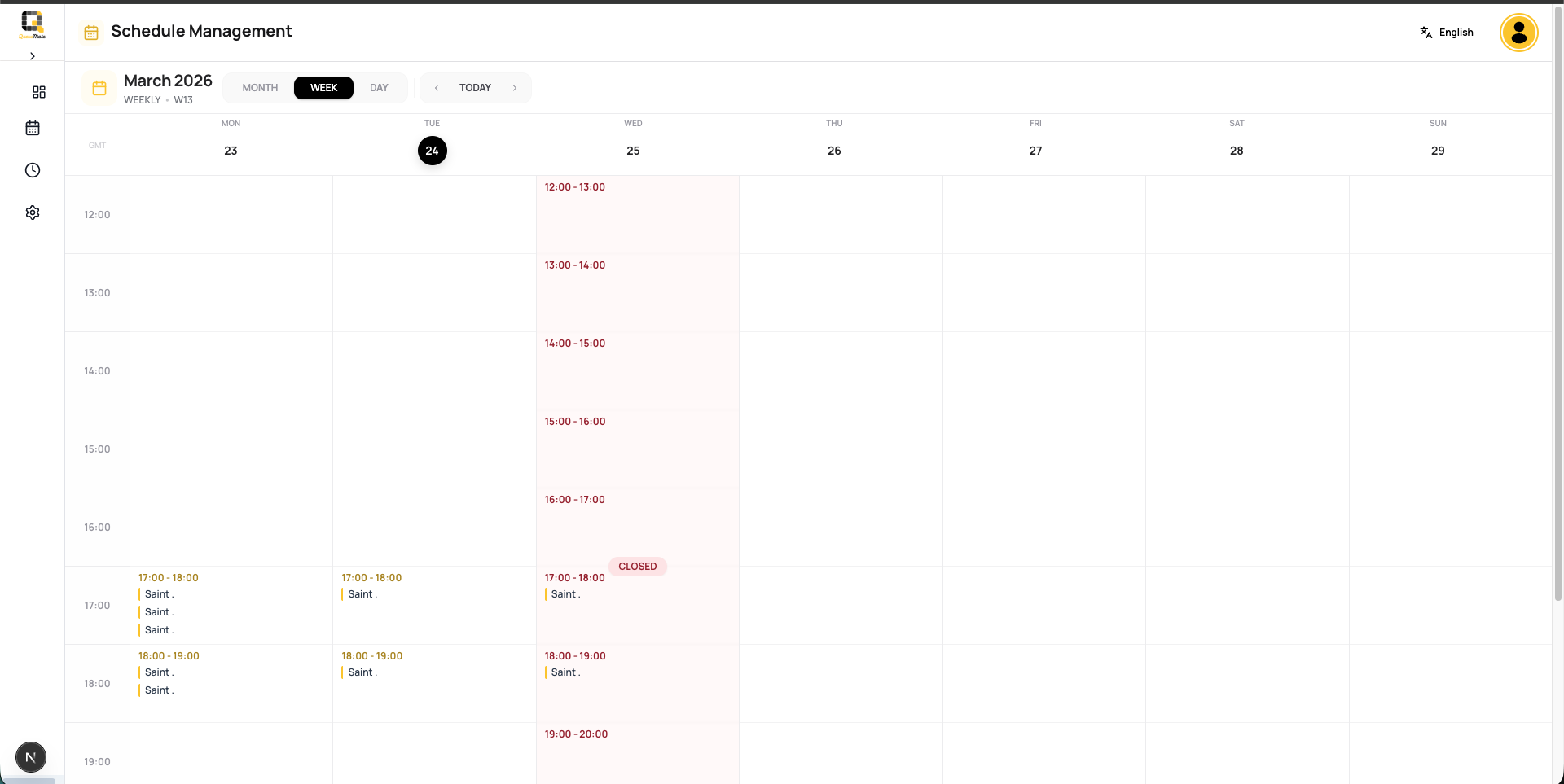The width and height of the screenshot is (1564, 784).
Task: Click the app logo at top left
Action: point(33,24)
